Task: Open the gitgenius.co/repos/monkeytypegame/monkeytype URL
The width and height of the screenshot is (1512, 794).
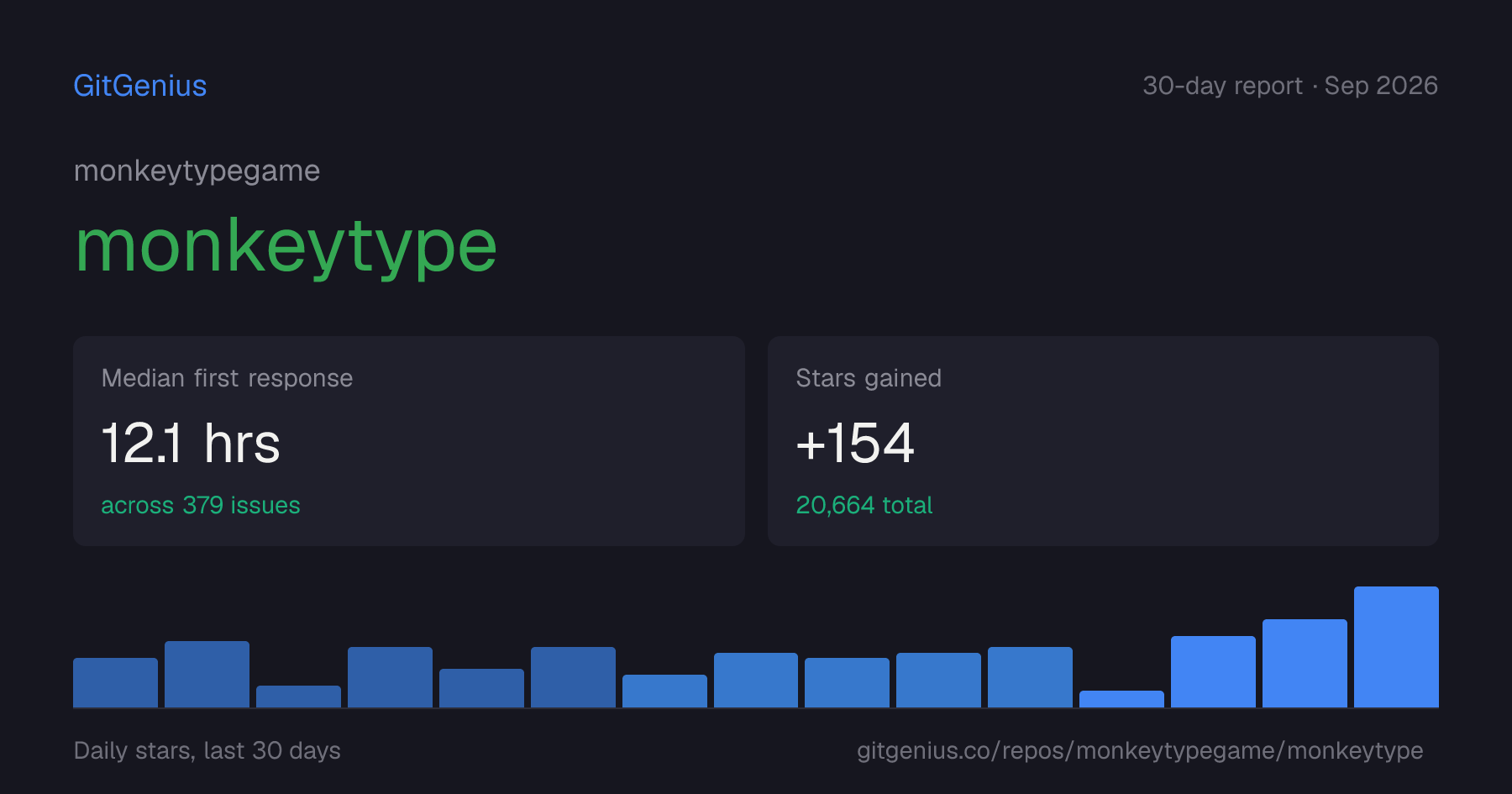Action: tap(1140, 750)
